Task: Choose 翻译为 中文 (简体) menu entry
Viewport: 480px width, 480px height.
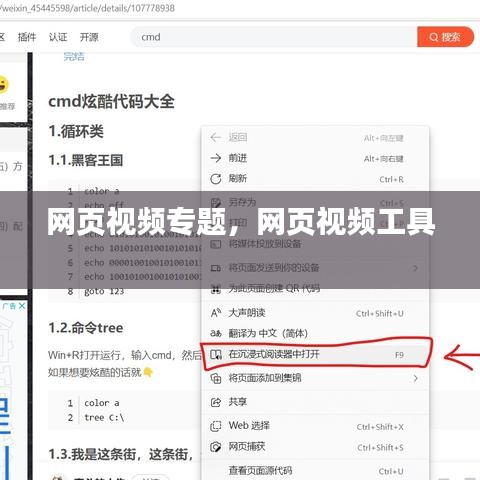Action: [x=315, y=333]
